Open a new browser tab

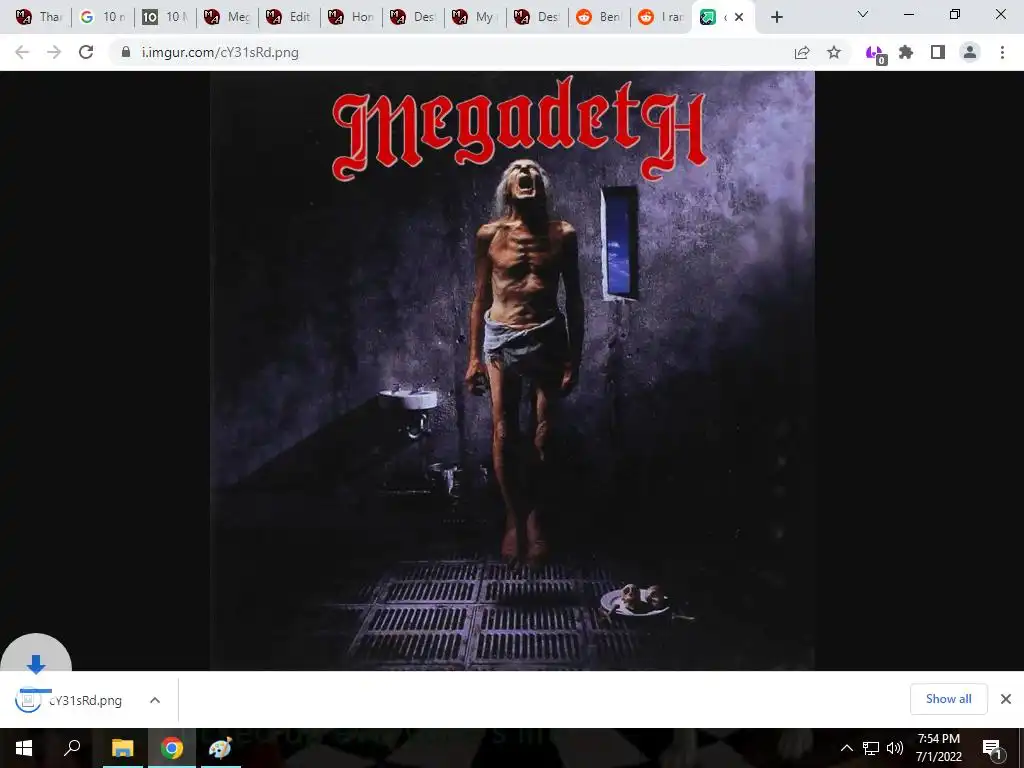click(x=776, y=17)
